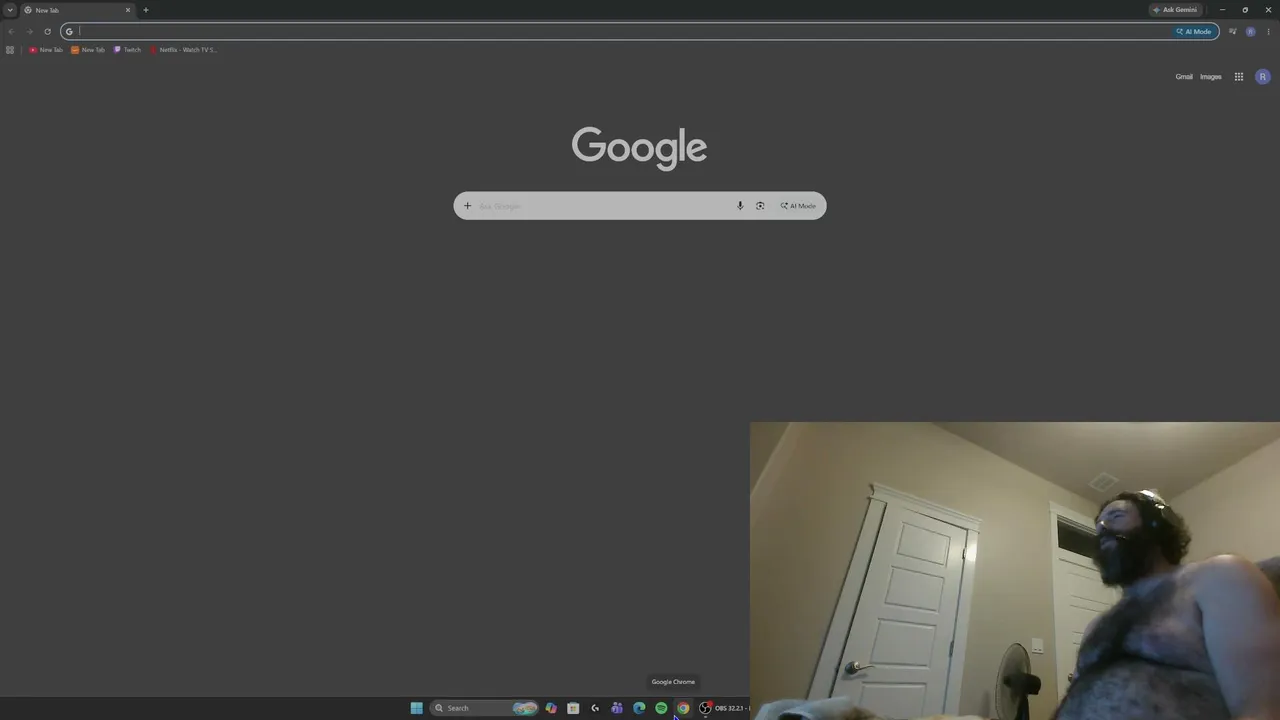Image resolution: width=1280 pixels, height=720 pixels.
Task: Open Spotify from the taskbar
Action: click(x=661, y=708)
